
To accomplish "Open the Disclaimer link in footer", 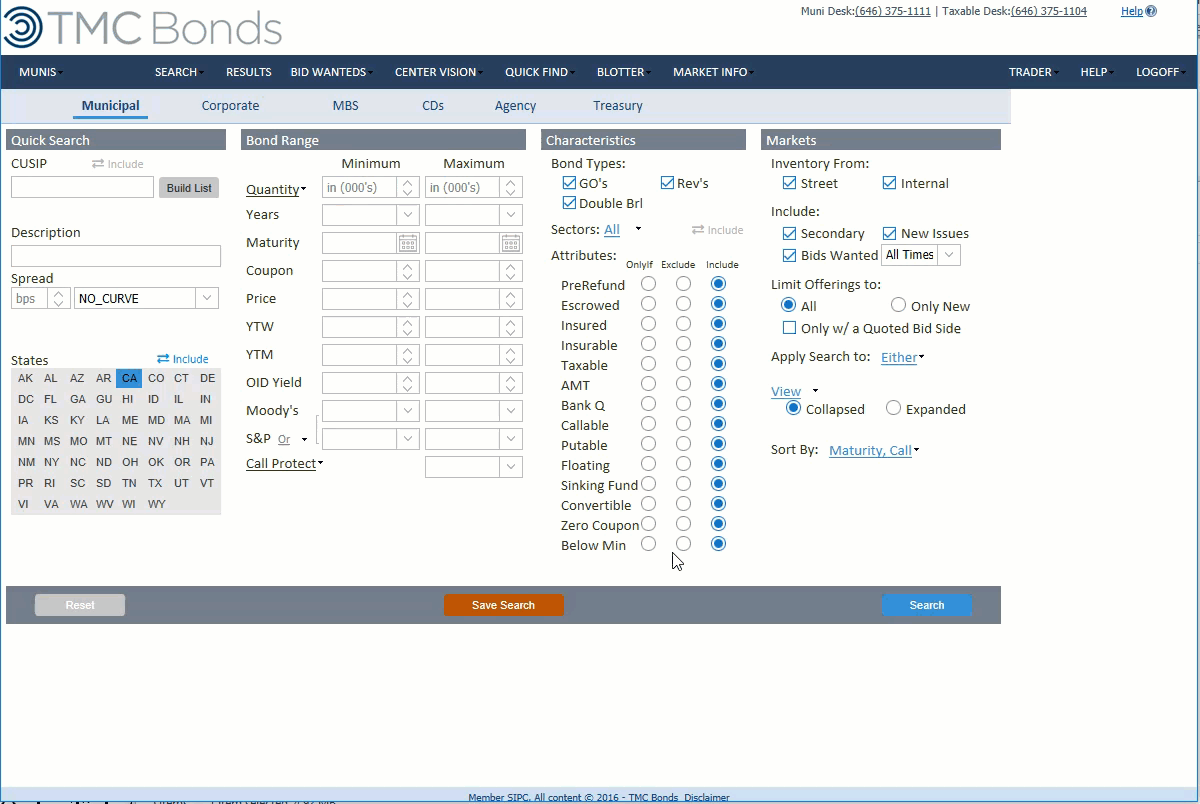I will point(707,798).
